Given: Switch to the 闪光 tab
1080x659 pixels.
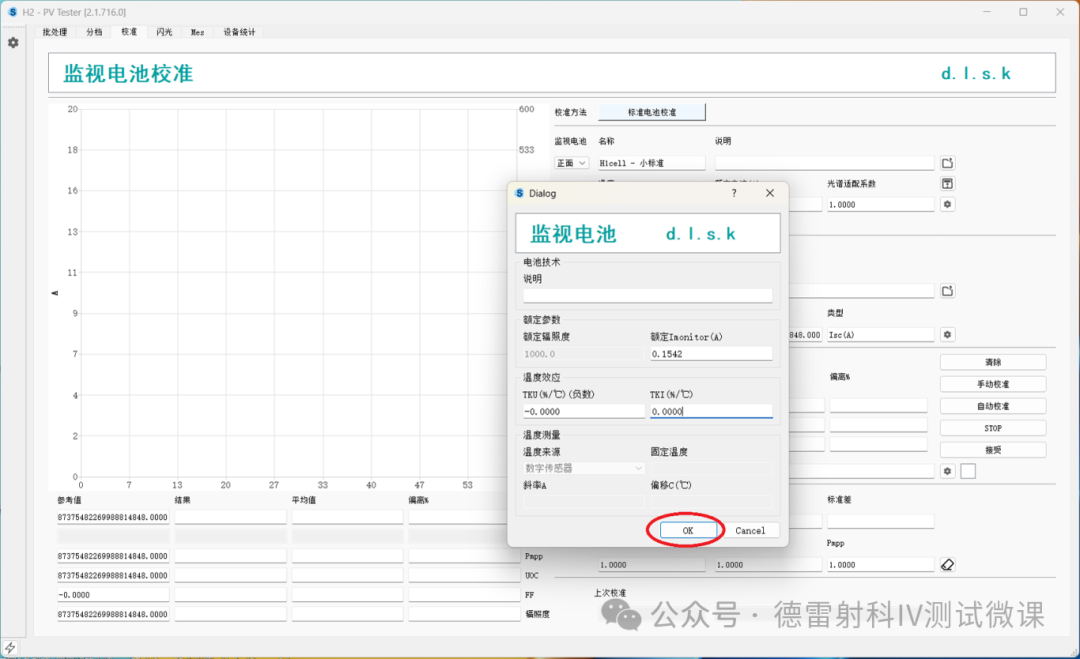Looking at the screenshot, I should tap(164, 32).
